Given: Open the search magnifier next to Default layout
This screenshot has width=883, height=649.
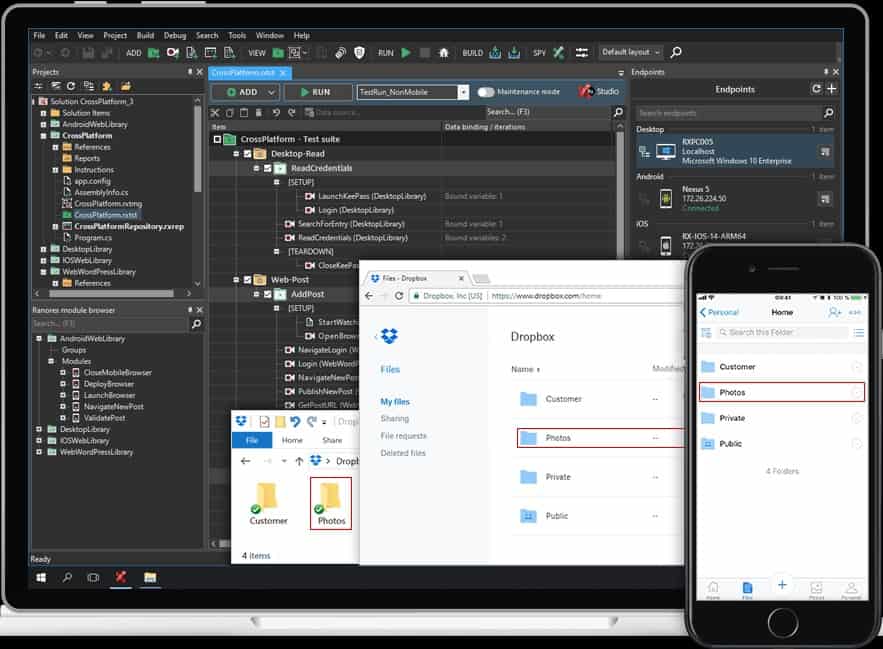Looking at the screenshot, I should (x=676, y=52).
